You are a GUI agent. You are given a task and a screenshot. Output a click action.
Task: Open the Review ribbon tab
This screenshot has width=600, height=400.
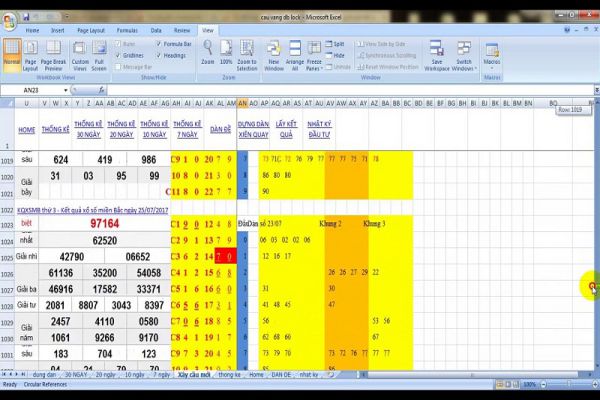point(182,30)
